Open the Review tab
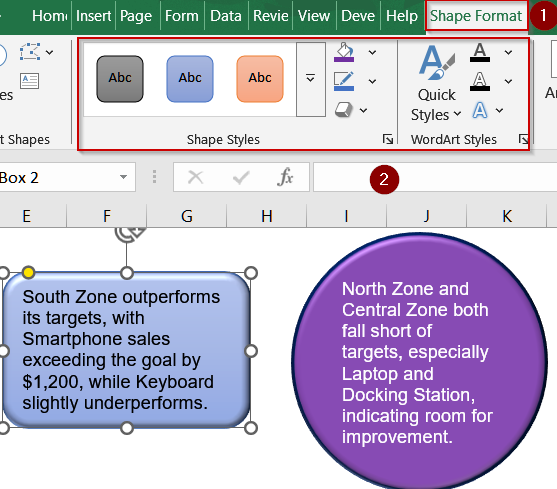This screenshot has width=557, height=489. pyautogui.click(x=271, y=16)
